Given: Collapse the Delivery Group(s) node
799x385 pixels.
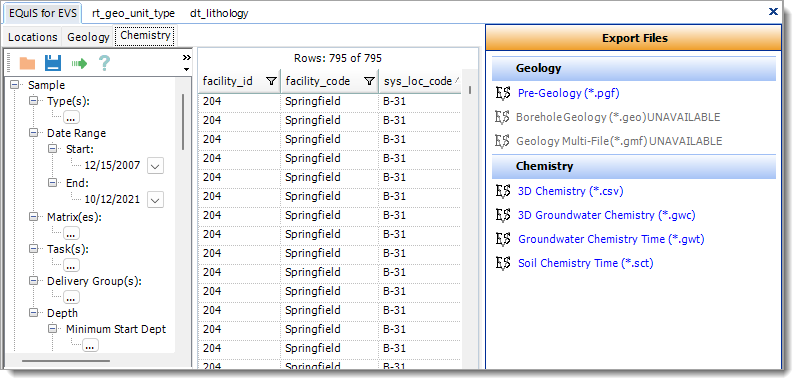Looking at the screenshot, I should point(34,281).
